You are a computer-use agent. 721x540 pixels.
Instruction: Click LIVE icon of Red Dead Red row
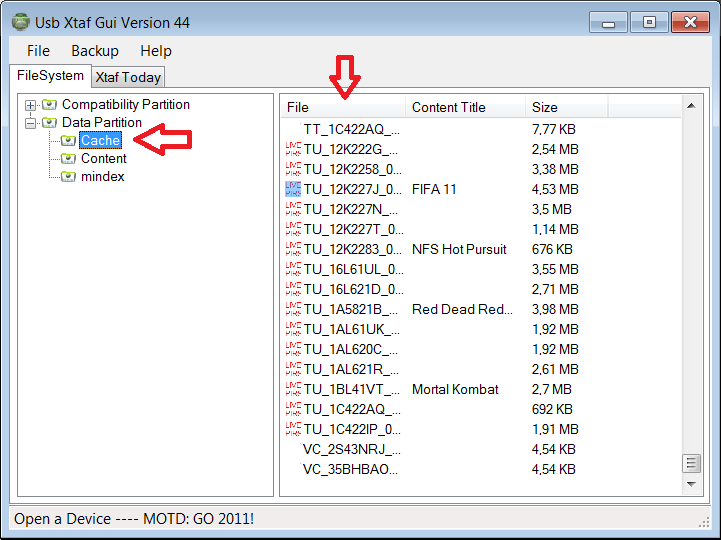pyautogui.click(x=293, y=309)
